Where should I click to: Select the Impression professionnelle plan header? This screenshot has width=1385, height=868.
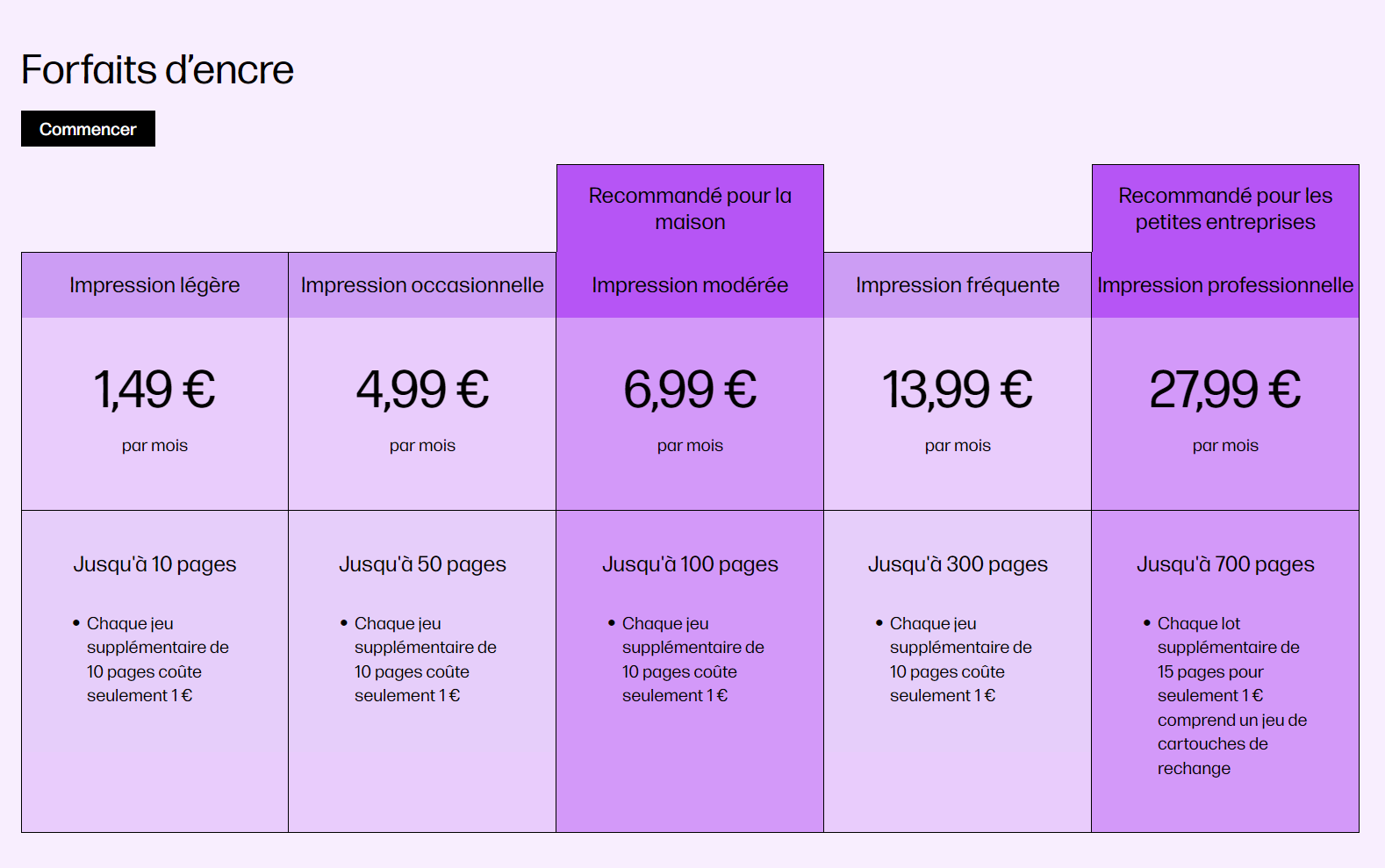tap(1225, 284)
